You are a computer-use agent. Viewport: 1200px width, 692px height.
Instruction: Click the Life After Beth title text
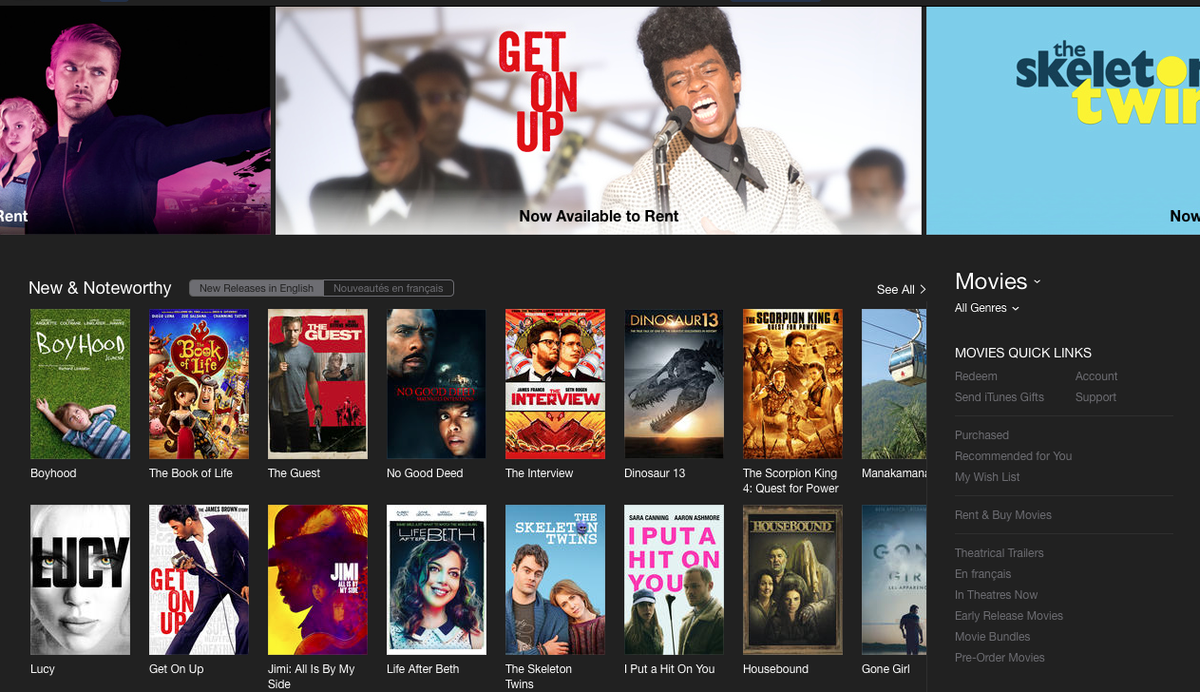pyautogui.click(x=423, y=669)
